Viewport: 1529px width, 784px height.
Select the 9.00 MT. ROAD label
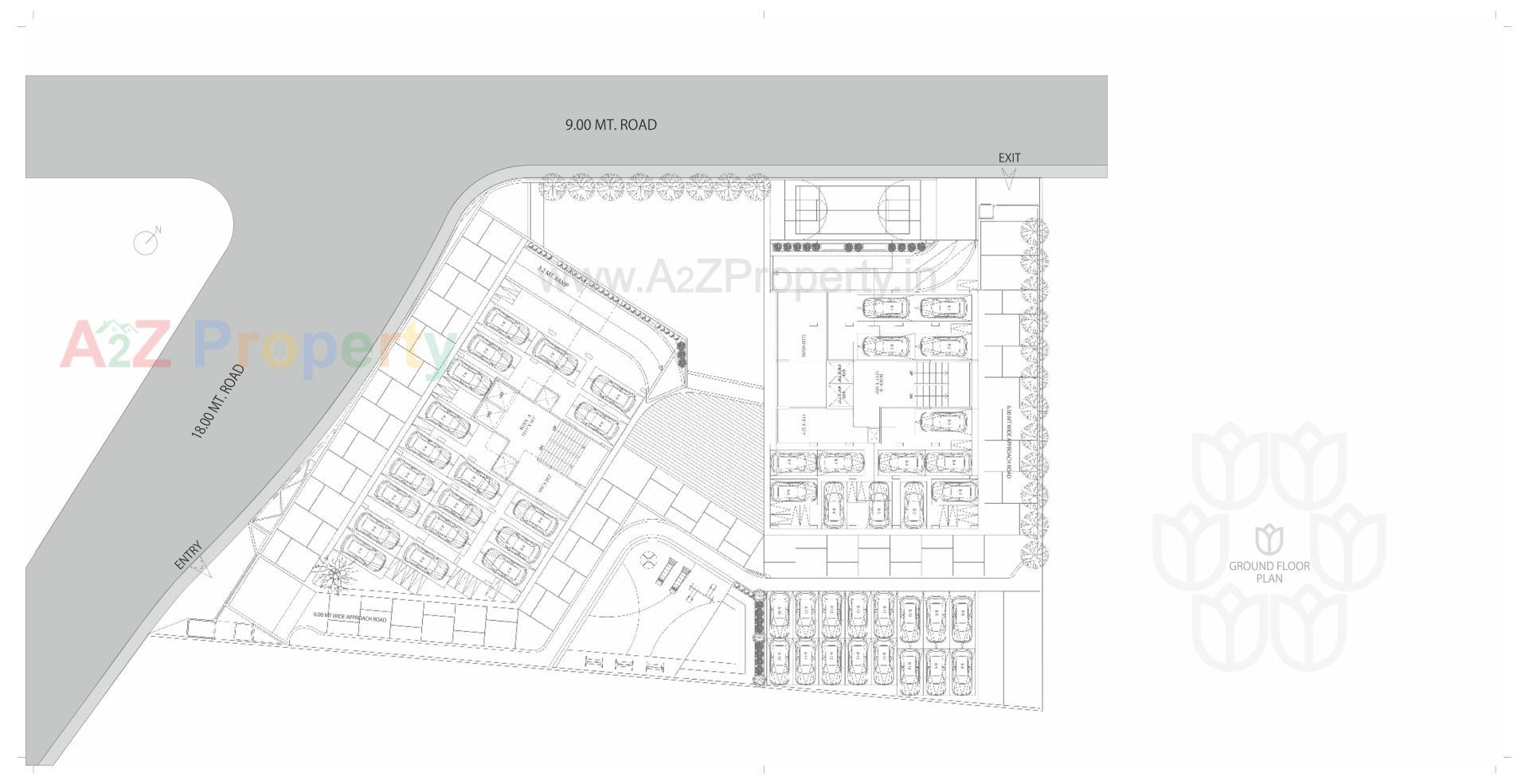point(610,124)
